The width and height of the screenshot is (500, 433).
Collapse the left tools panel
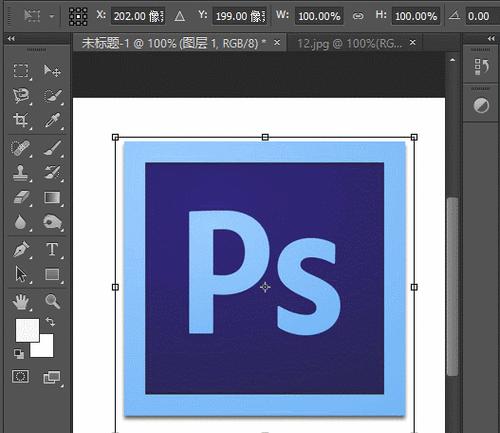coord(11,39)
